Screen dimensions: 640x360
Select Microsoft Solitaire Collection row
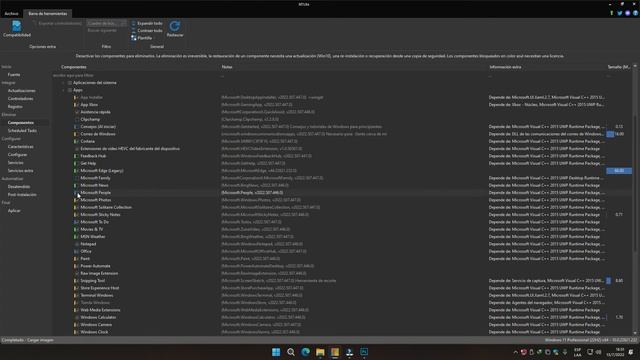click(343, 207)
